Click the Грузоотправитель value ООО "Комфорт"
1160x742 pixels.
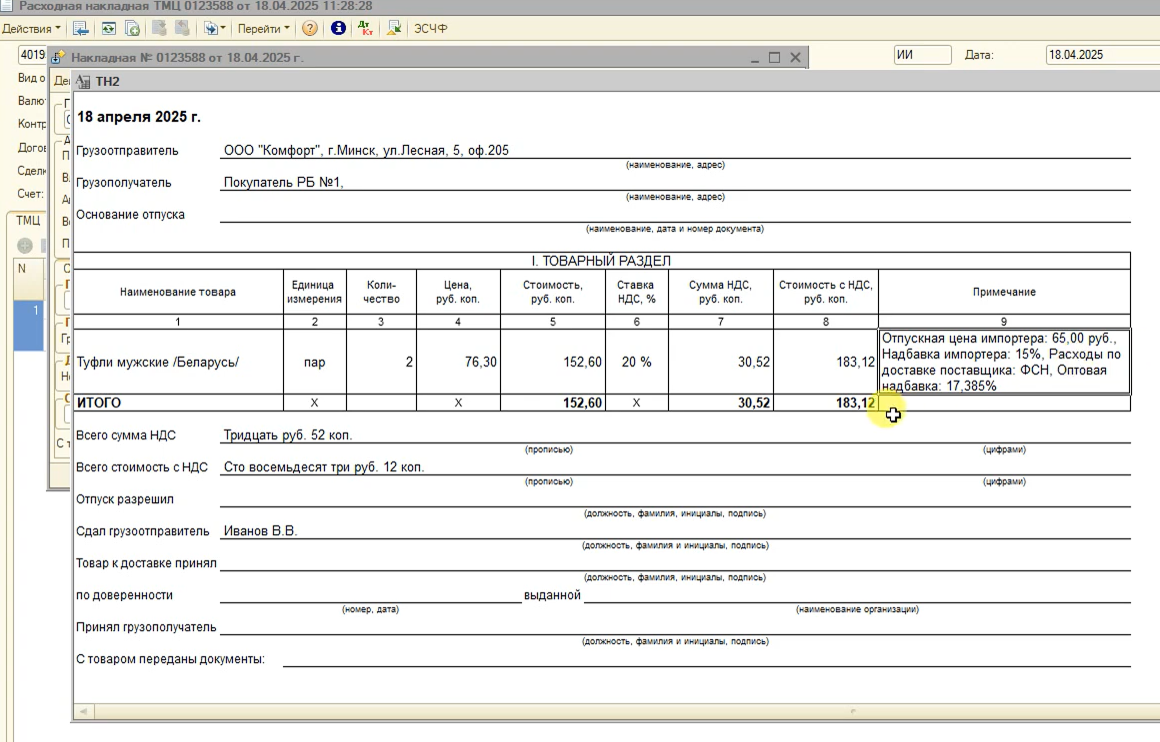pos(366,150)
